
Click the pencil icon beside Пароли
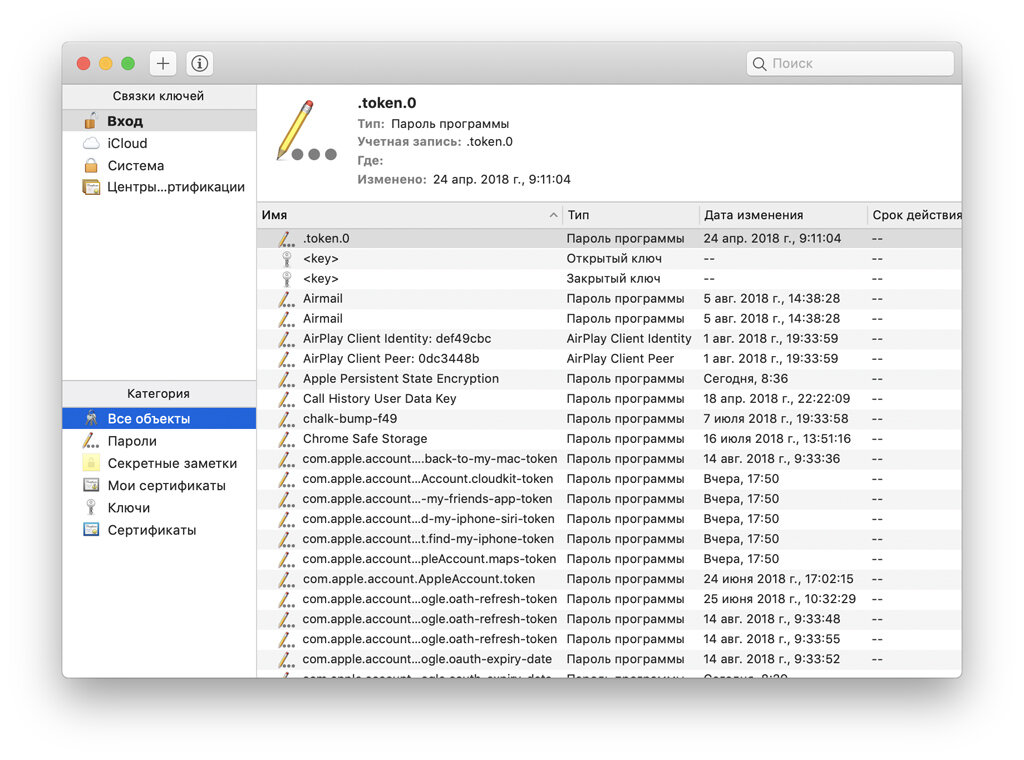point(91,441)
